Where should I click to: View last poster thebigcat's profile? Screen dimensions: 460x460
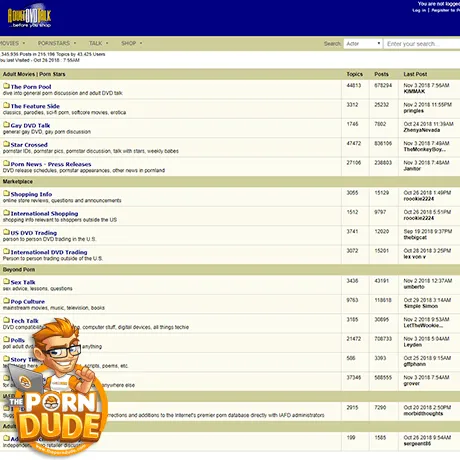pyautogui.click(x=415, y=237)
